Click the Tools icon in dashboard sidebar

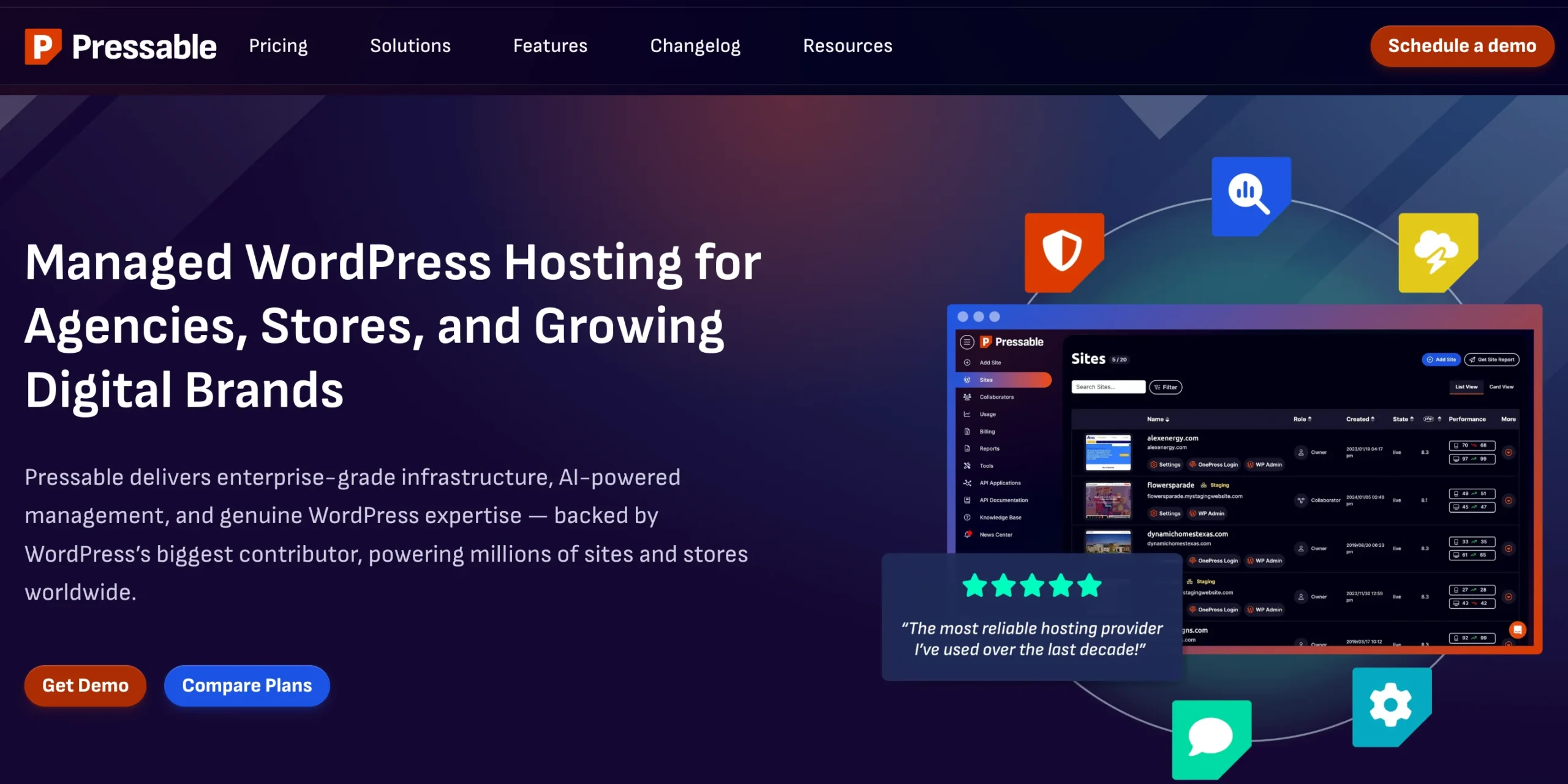pos(967,466)
